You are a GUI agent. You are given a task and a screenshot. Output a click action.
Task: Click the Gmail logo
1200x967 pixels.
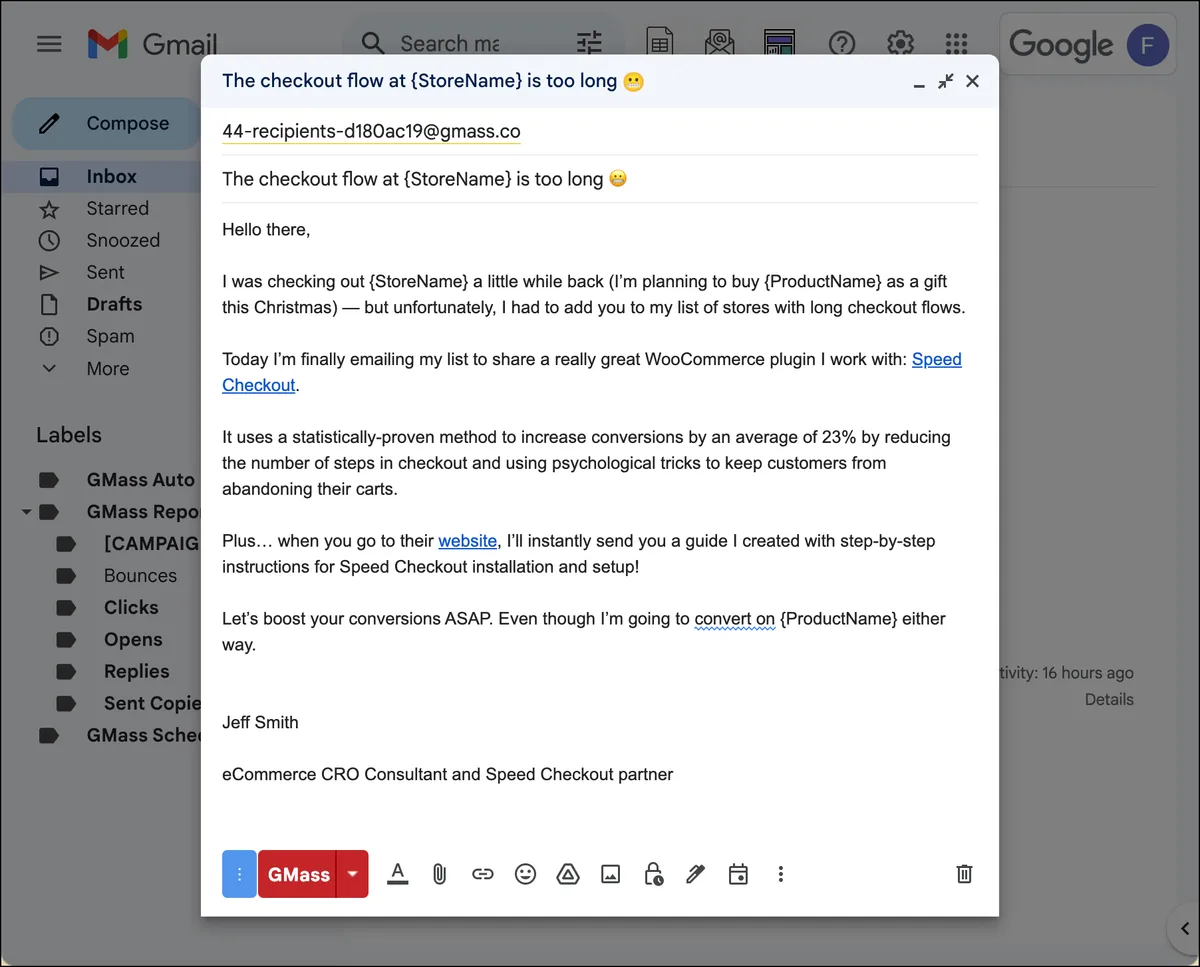click(x=152, y=44)
